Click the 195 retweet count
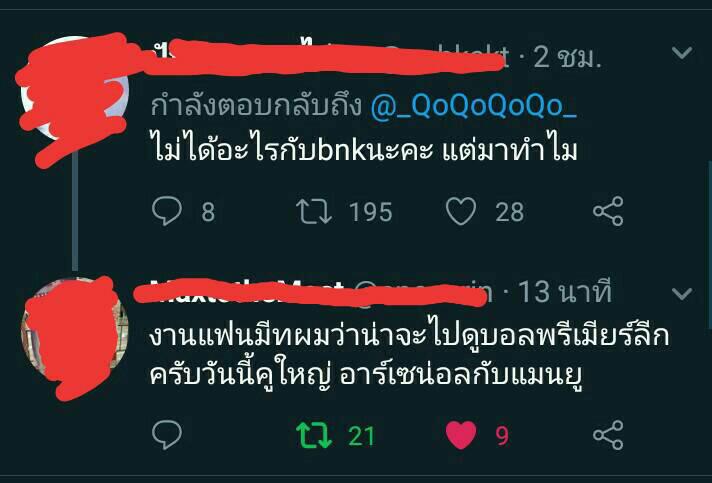The height and width of the screenshot is (483, 712). 371,212
